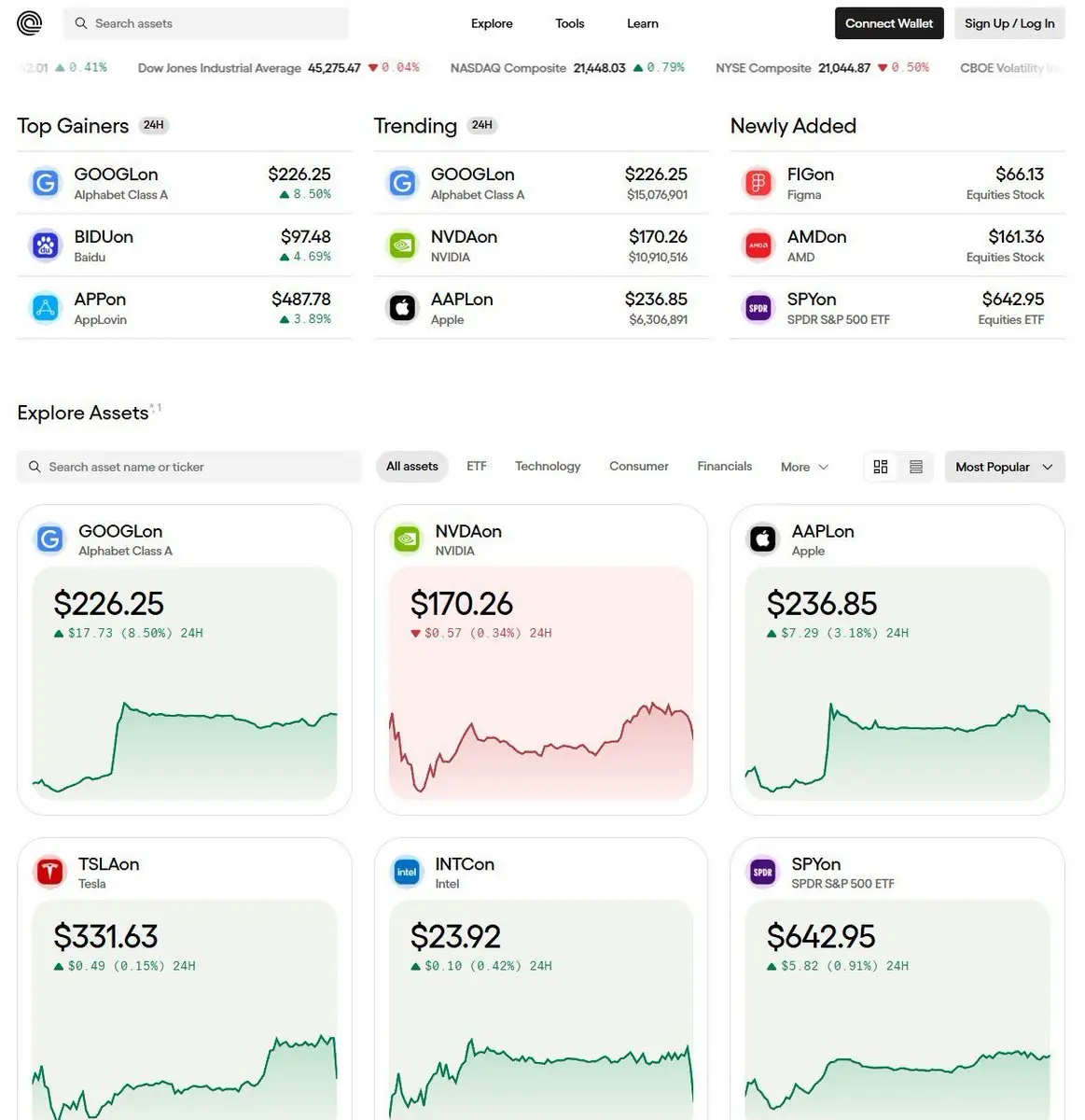Open FIGon Figma row
Image resolution: width=1085 pixels, height=1120 pixels.
pos(897,183)
